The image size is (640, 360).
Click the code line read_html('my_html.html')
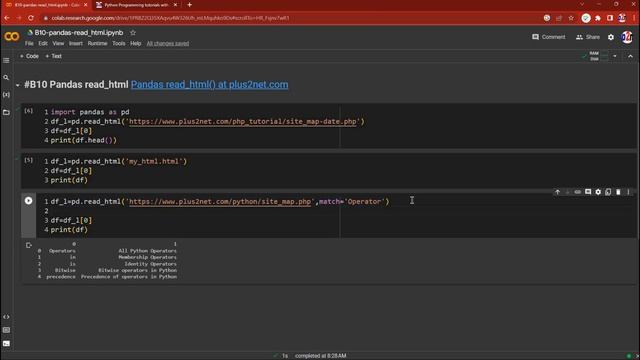(x=119, y=161)
